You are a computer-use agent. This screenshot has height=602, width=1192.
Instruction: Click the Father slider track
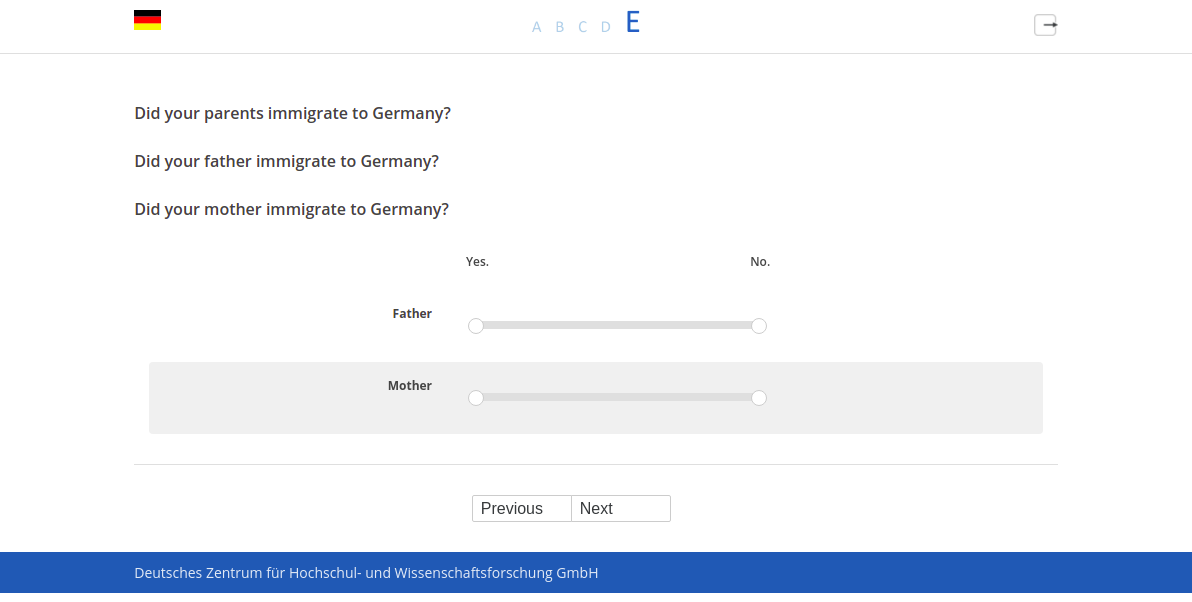tap(617, 325)
